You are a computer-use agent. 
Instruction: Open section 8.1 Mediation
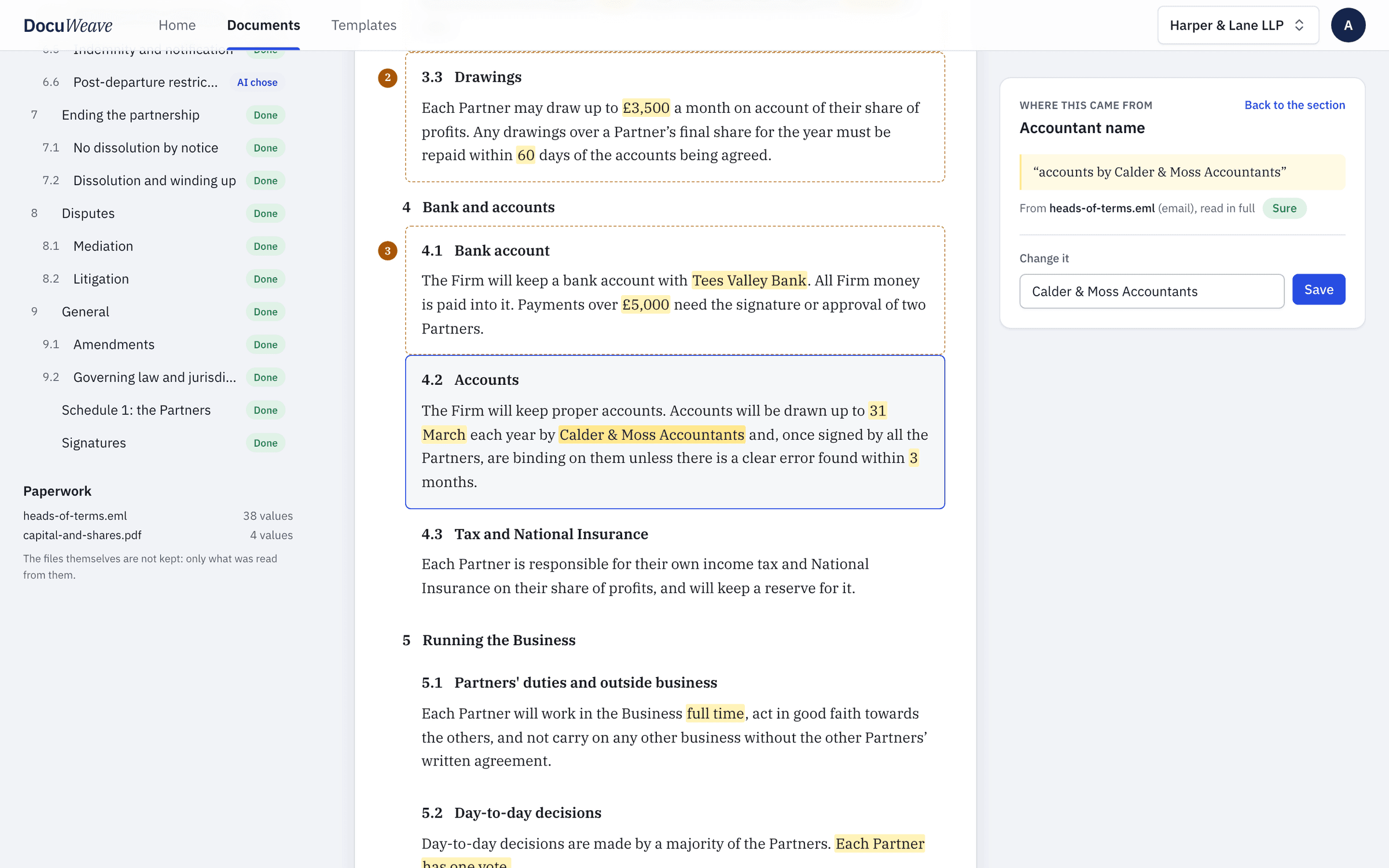[x=157, y=246]
